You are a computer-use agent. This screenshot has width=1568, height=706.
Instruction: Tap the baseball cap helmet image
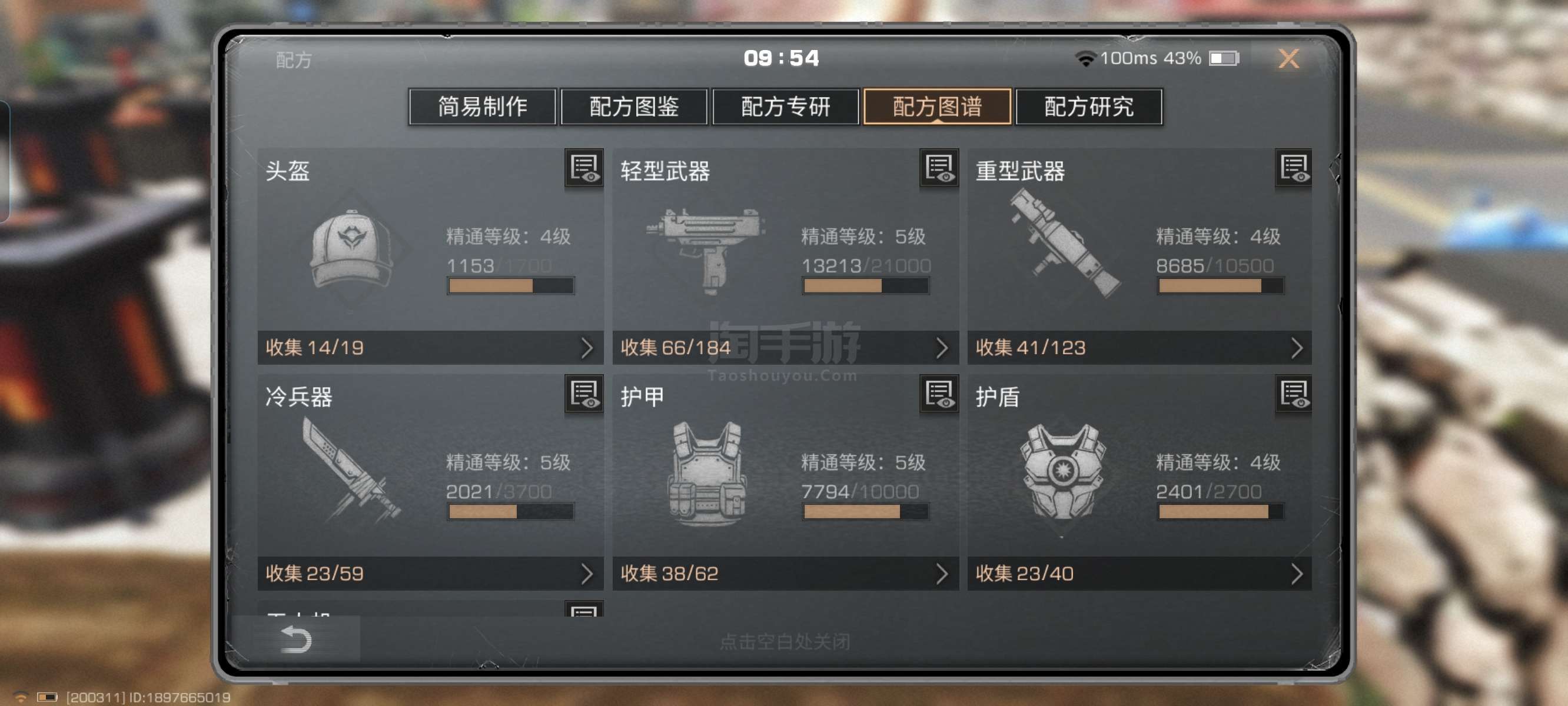tap(352, 249)
